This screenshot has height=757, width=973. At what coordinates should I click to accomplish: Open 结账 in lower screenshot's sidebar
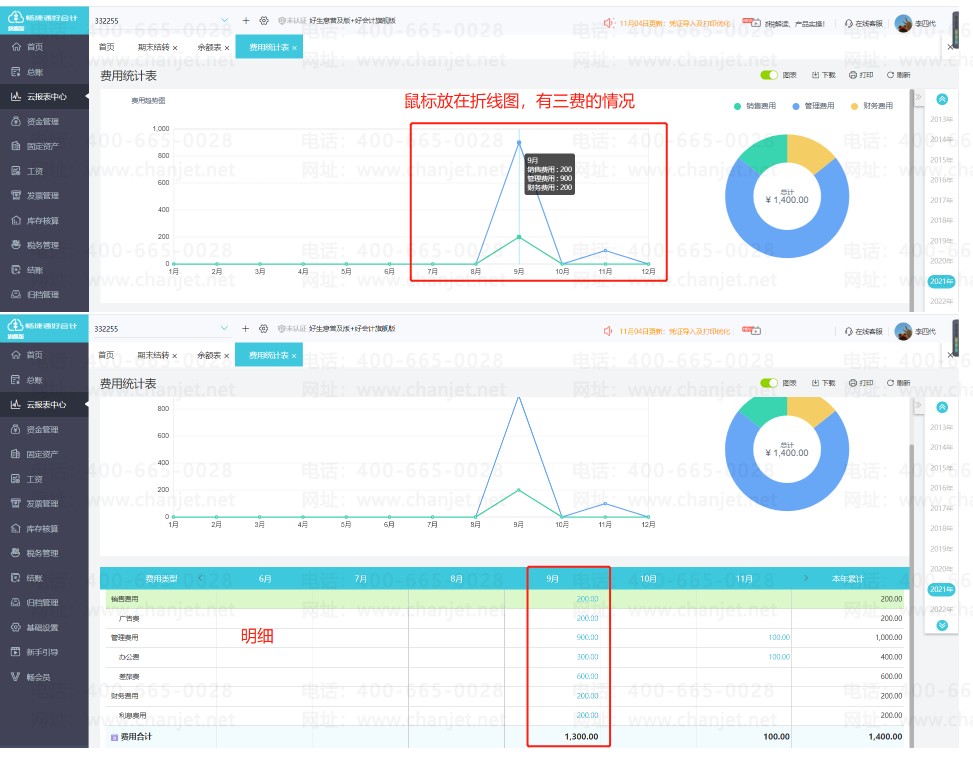point(28,578)
